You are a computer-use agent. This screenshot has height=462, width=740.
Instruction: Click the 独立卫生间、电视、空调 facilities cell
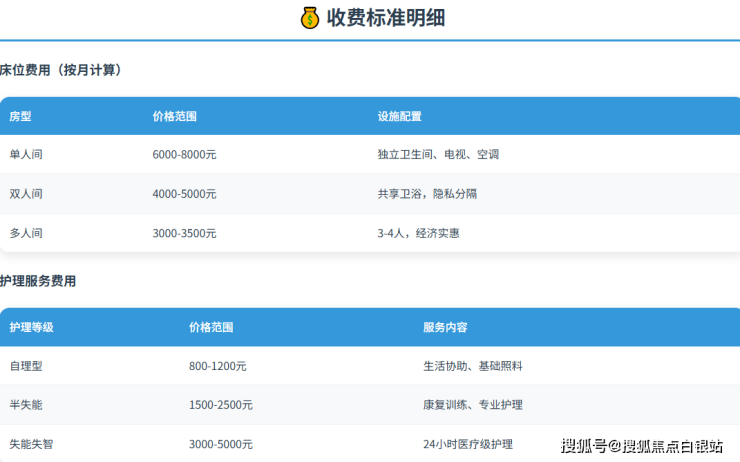click(x=438, y=155)
